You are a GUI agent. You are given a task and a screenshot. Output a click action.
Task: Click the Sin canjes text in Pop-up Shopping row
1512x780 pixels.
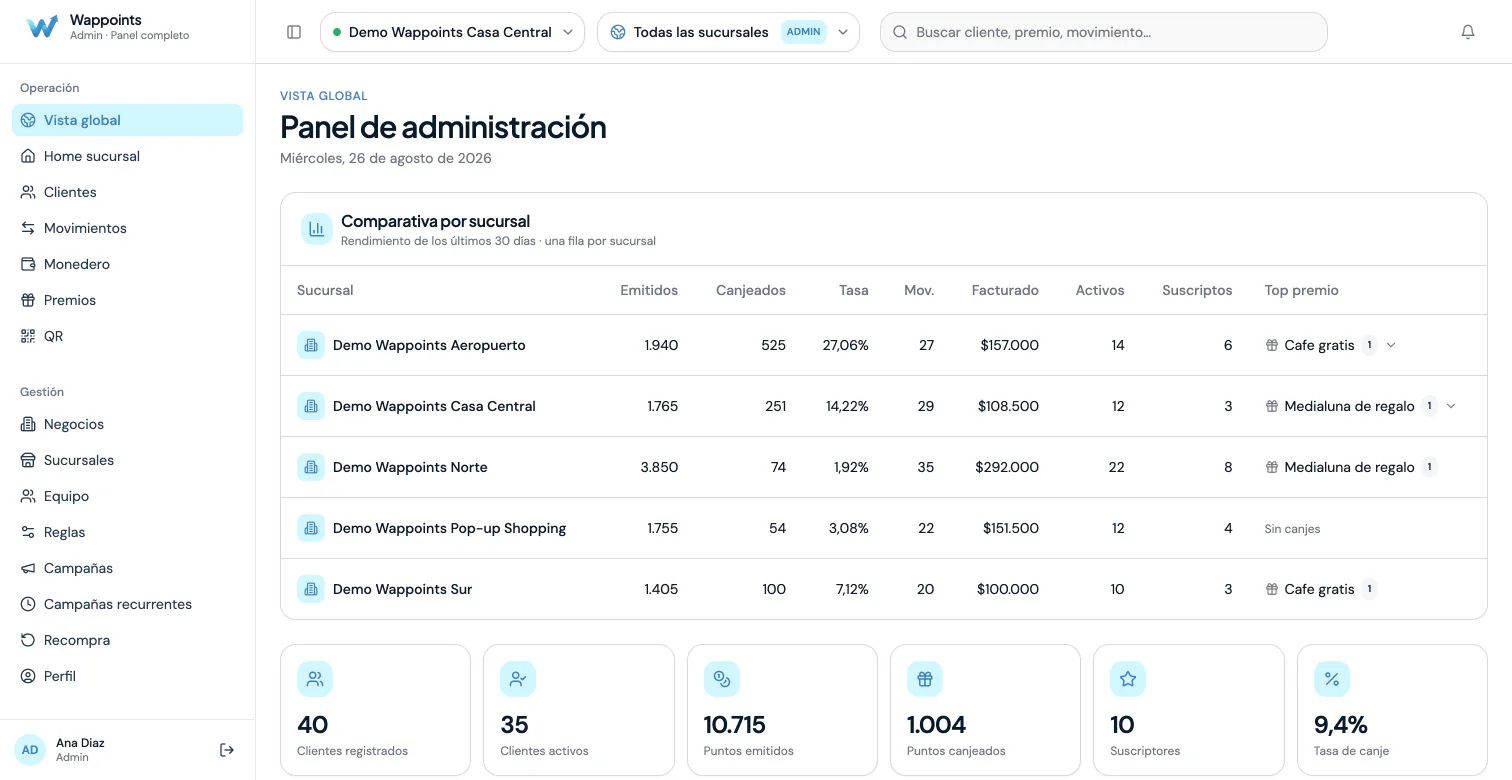click(x=1292, y=529)
